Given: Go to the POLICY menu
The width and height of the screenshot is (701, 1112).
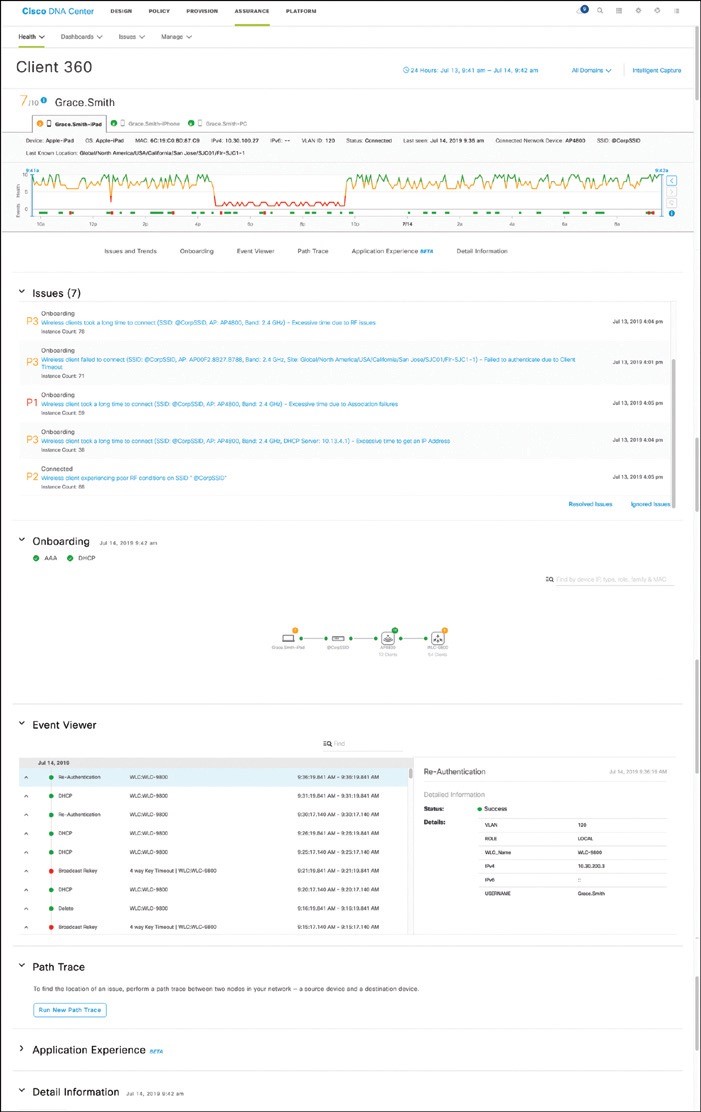Looking at the screenshot, I should [160, 11].
